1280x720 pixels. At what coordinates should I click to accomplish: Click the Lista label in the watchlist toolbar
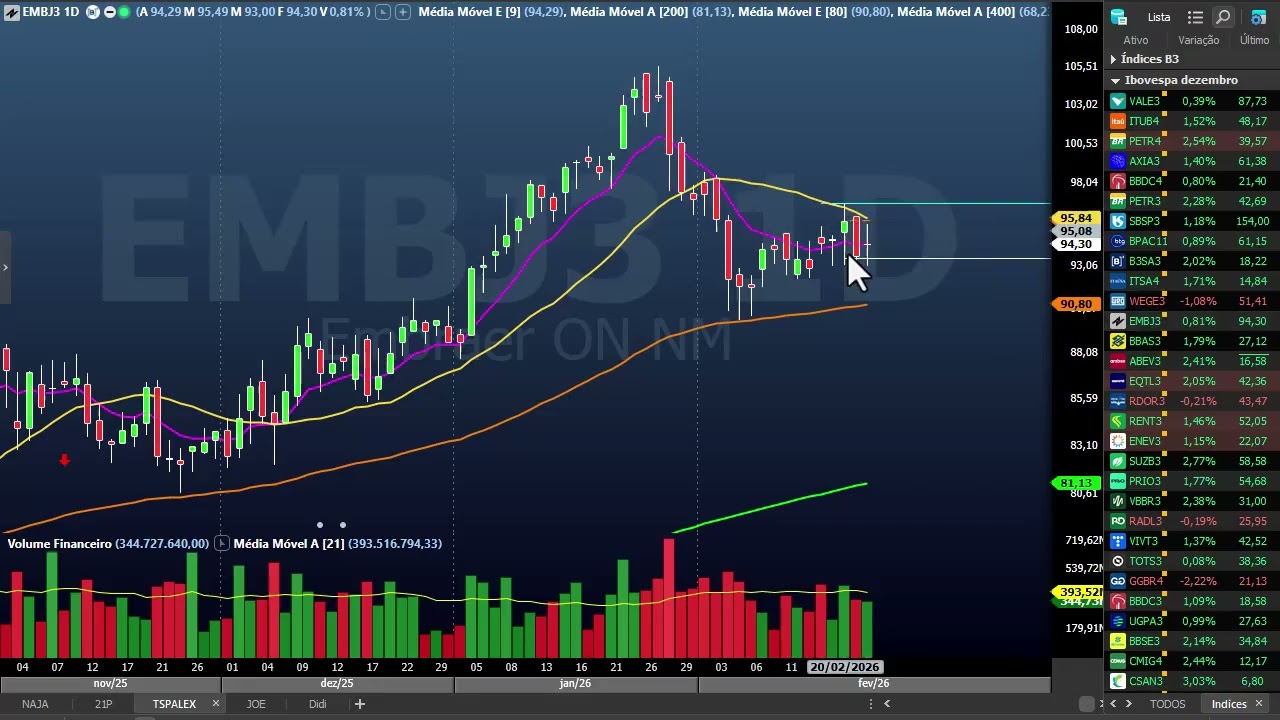(x=1159, y=17)
